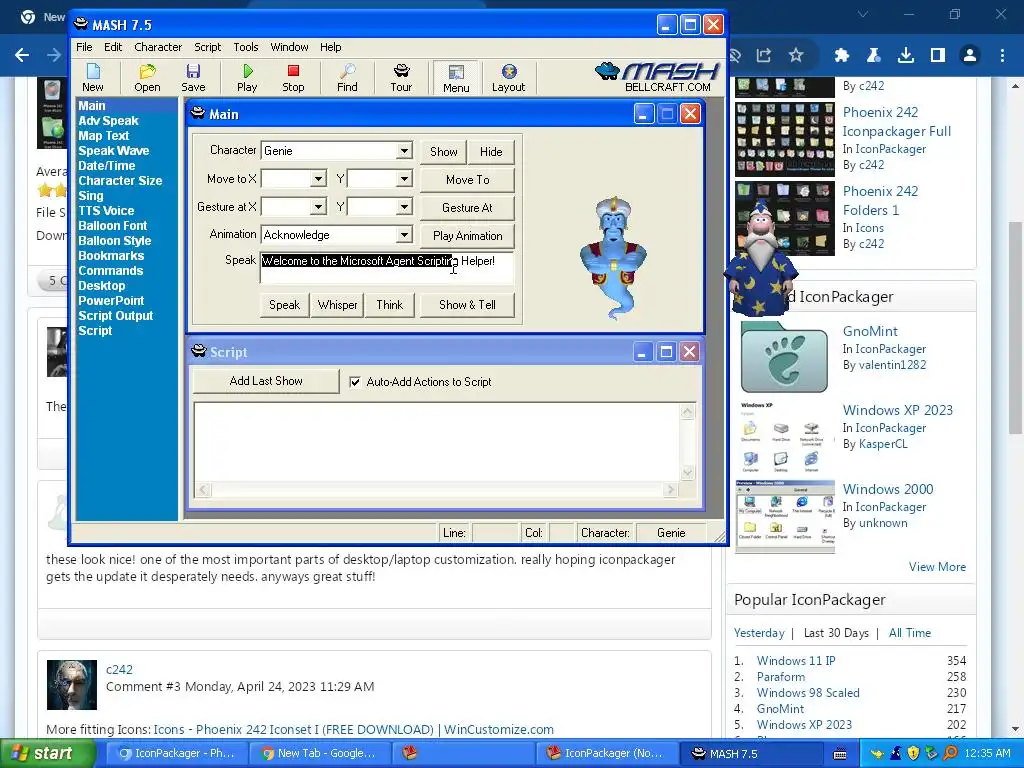Open the Windows XP 2023 IconPackager thumbnail

[784, 438]
